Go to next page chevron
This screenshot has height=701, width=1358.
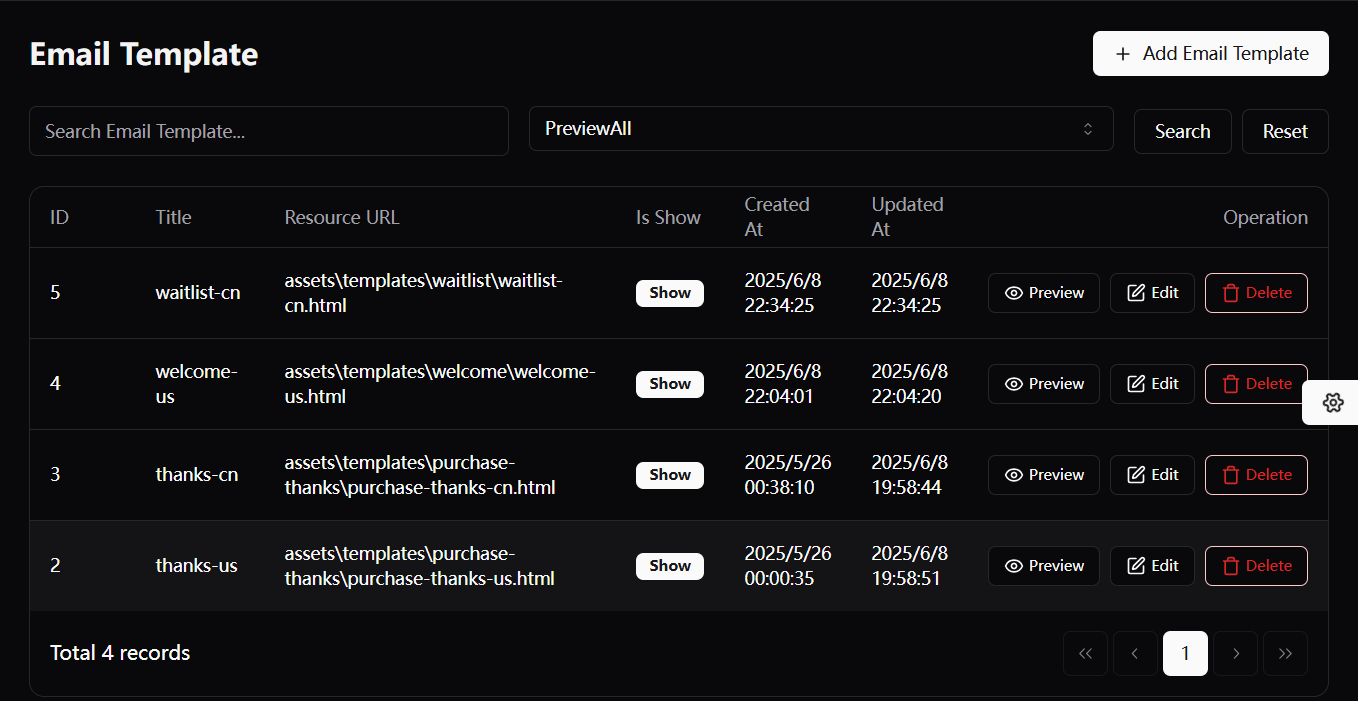tap(1236, 654)
